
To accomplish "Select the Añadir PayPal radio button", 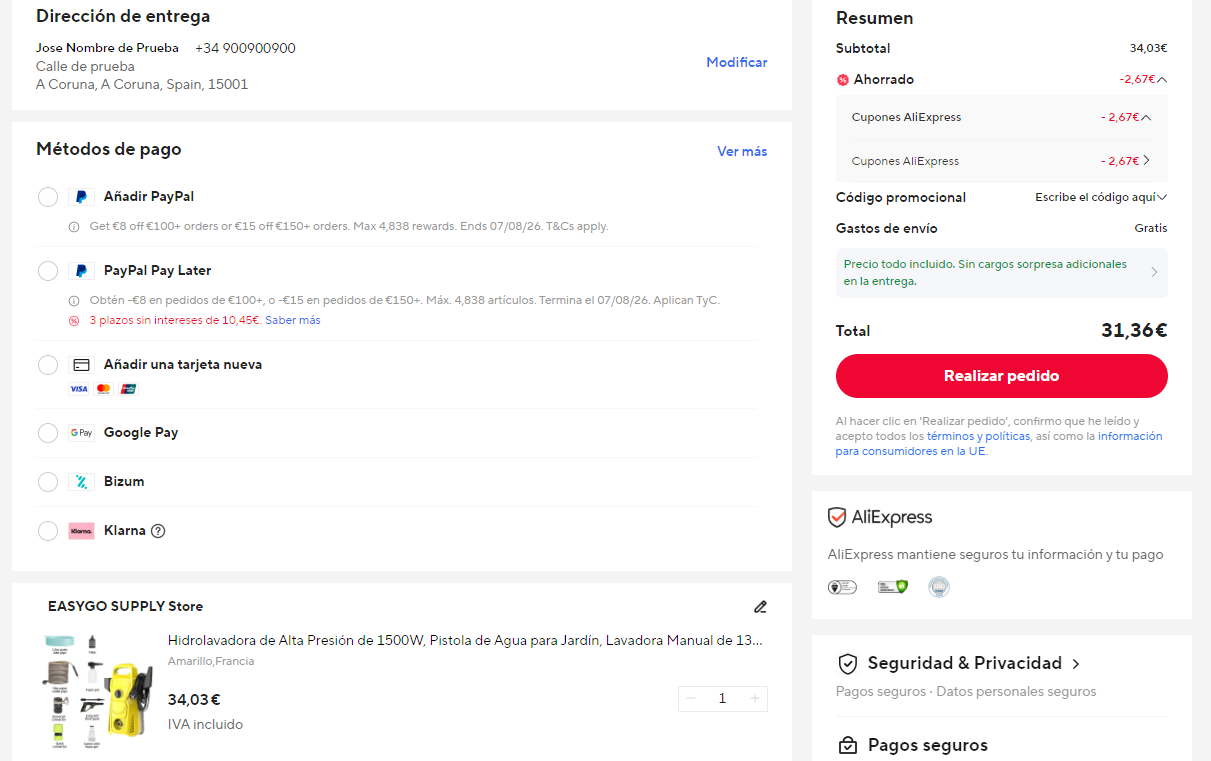I will (48, 197).
